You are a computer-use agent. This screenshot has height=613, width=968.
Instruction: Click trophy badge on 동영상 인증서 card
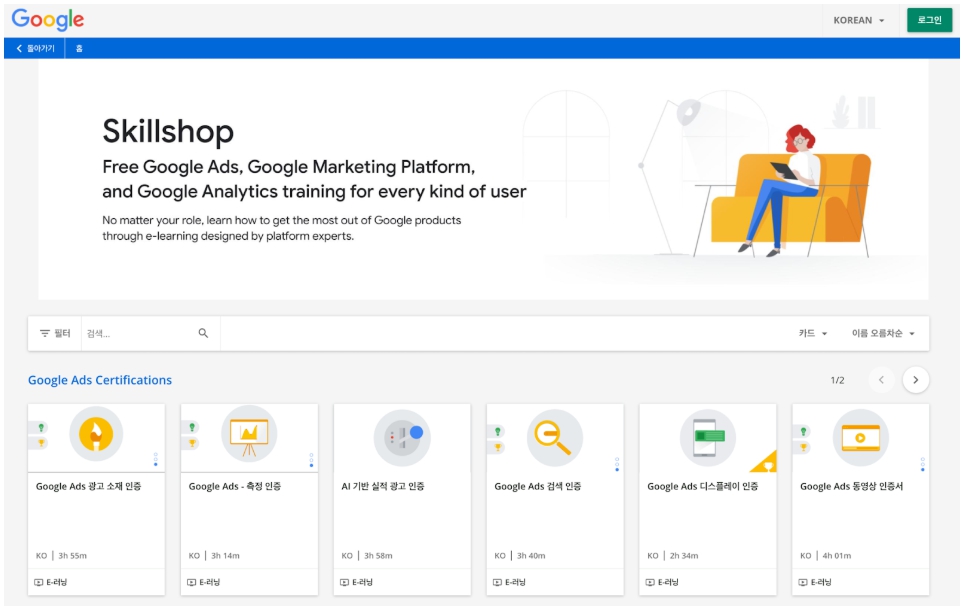tap(803, 447)
